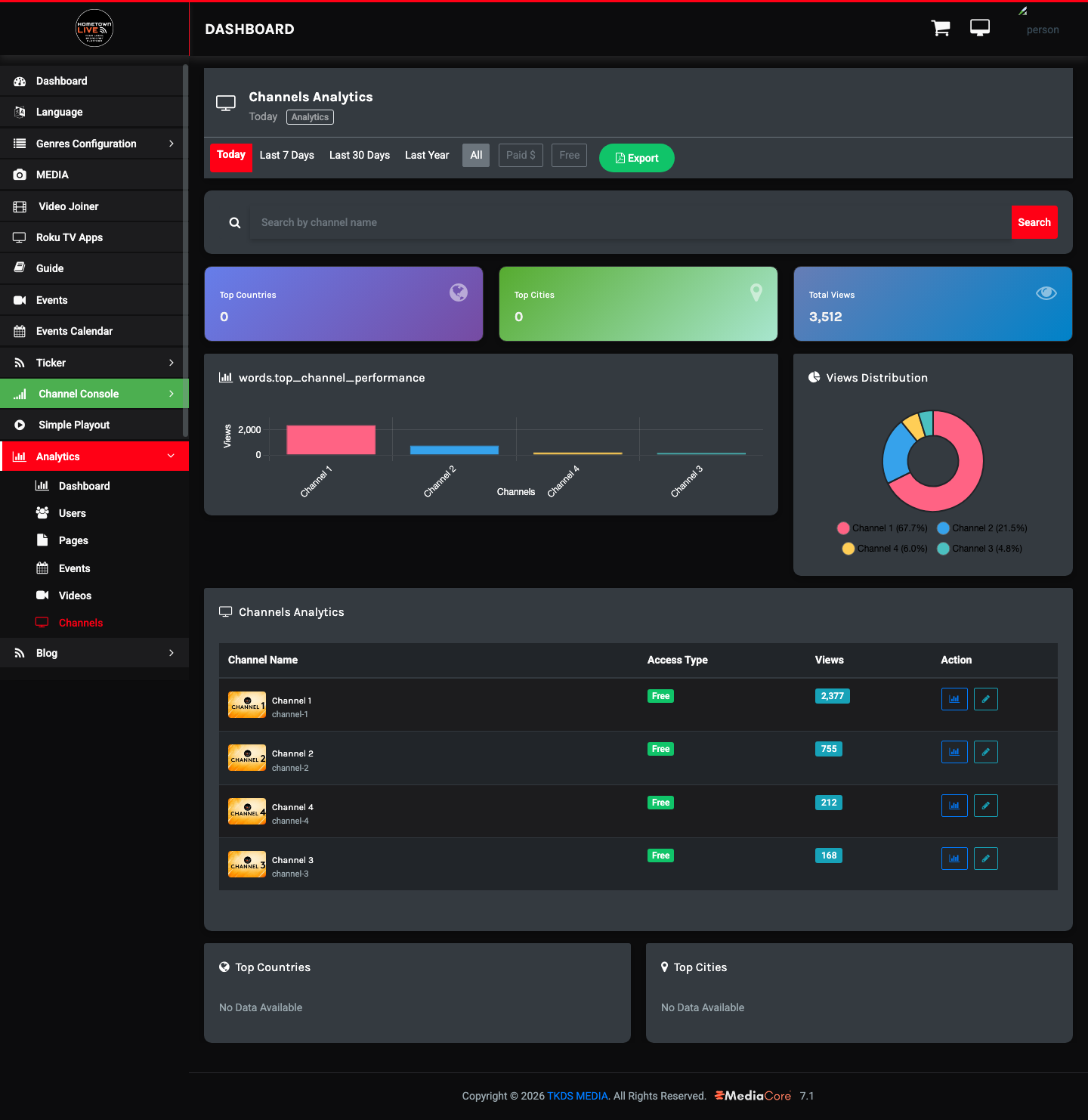View analytics chart for Channel 4
The height and width of the screenshot is (1120, 1088).
(954, 806)
